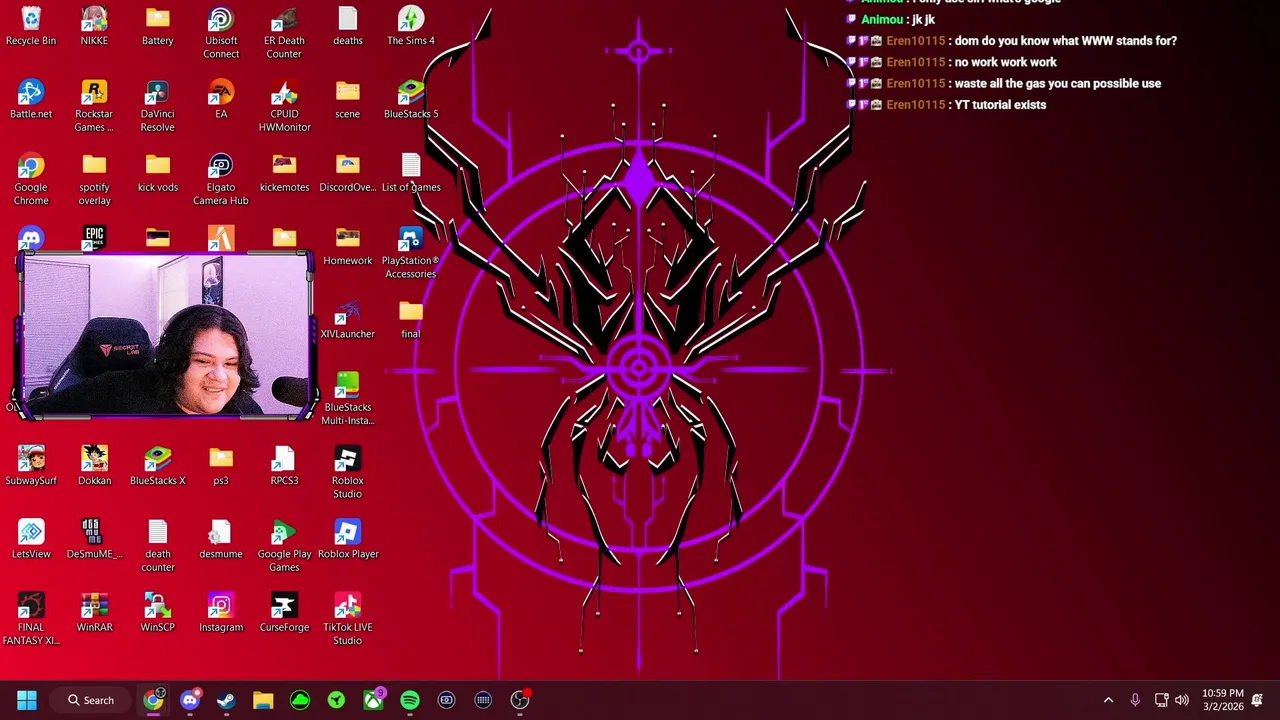The height and width of the screenshot is (720, 1280).
Task: Launch RPCS3 emulator icon
Action: point(284,467)
